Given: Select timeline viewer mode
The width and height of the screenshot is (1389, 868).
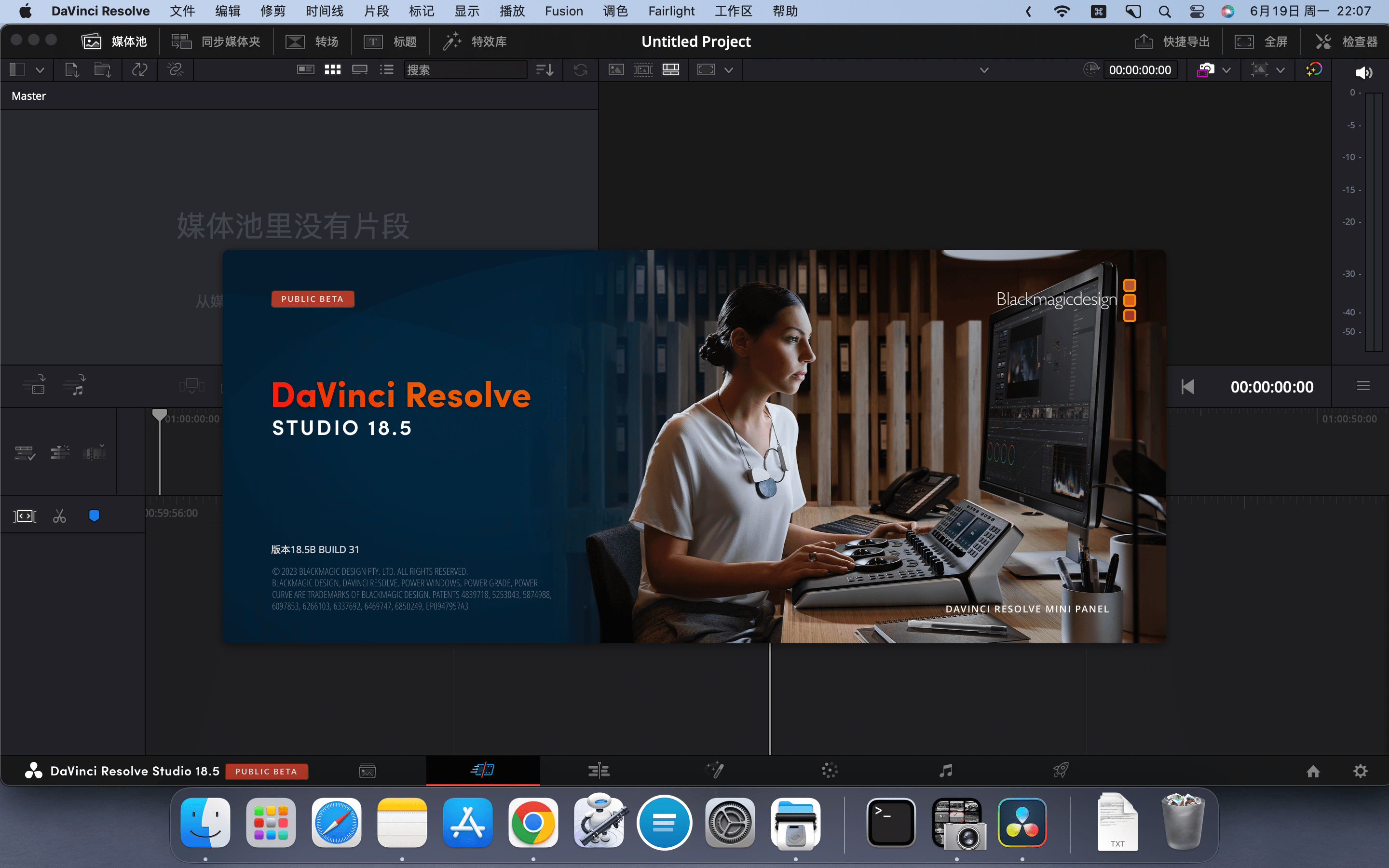Looking at the screenshot, I should tap(670, 70).
